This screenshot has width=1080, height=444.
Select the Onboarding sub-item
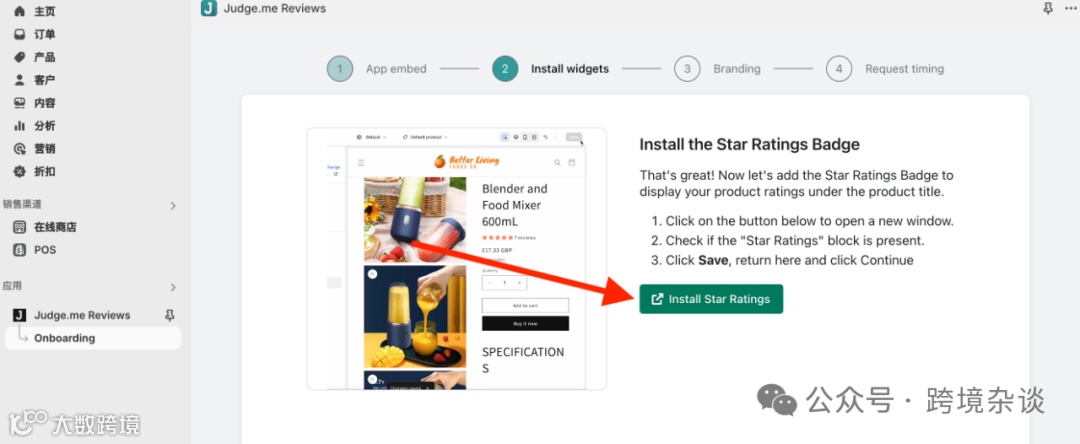click(x=93, y=338)
